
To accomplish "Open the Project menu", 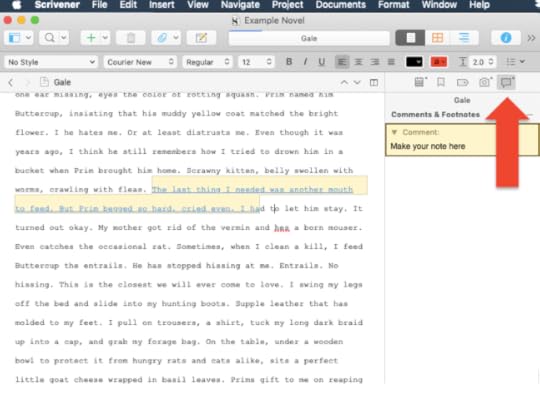I will [x=288, y=5].
